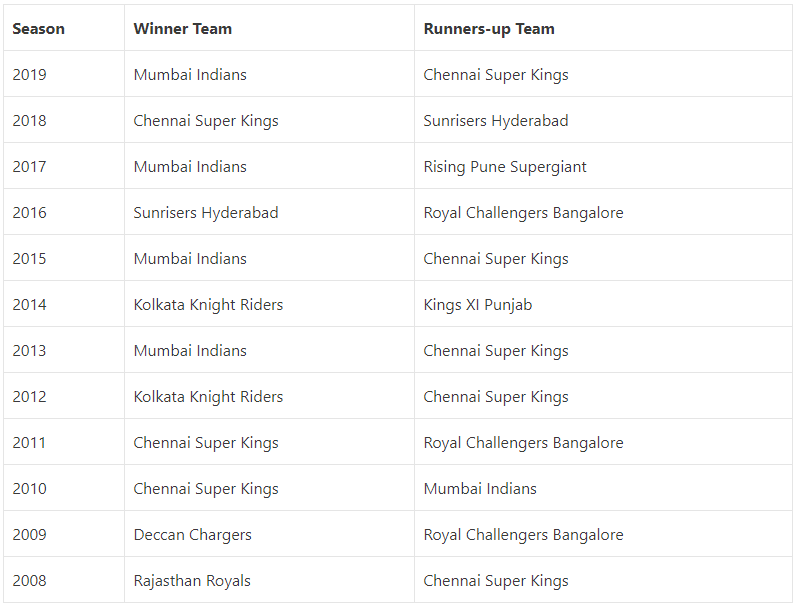This screenshot has width=797, height=604.
Task: Click Mumbai Indians winner for 2019
Action: pyautogui.click(x=190, y=75)
